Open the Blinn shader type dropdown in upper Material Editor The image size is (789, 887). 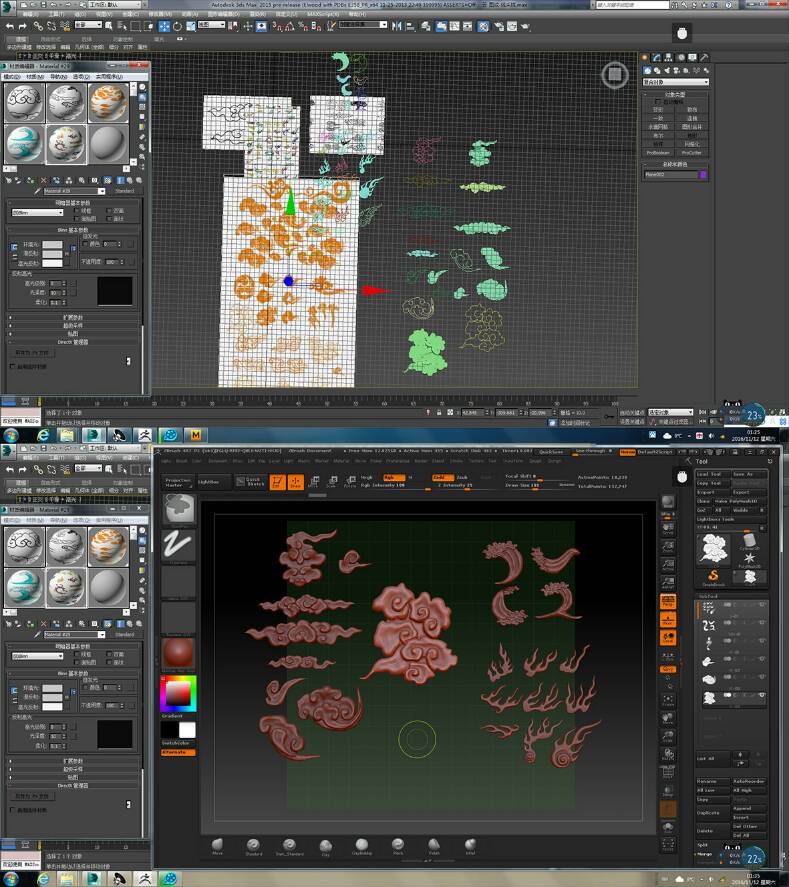click(37, 213)
